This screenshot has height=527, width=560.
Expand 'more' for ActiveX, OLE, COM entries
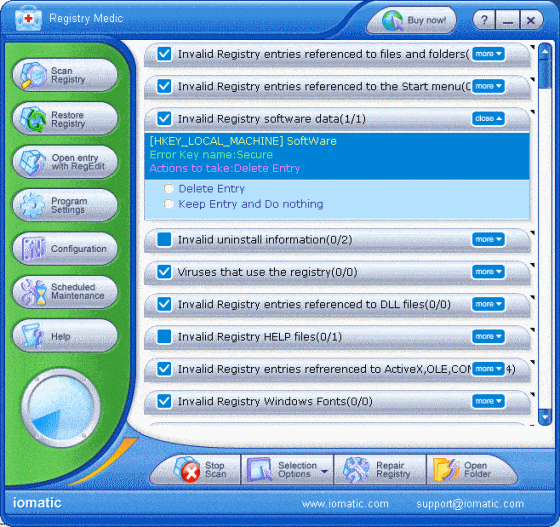pyautogui.click(x=488, y=368)
